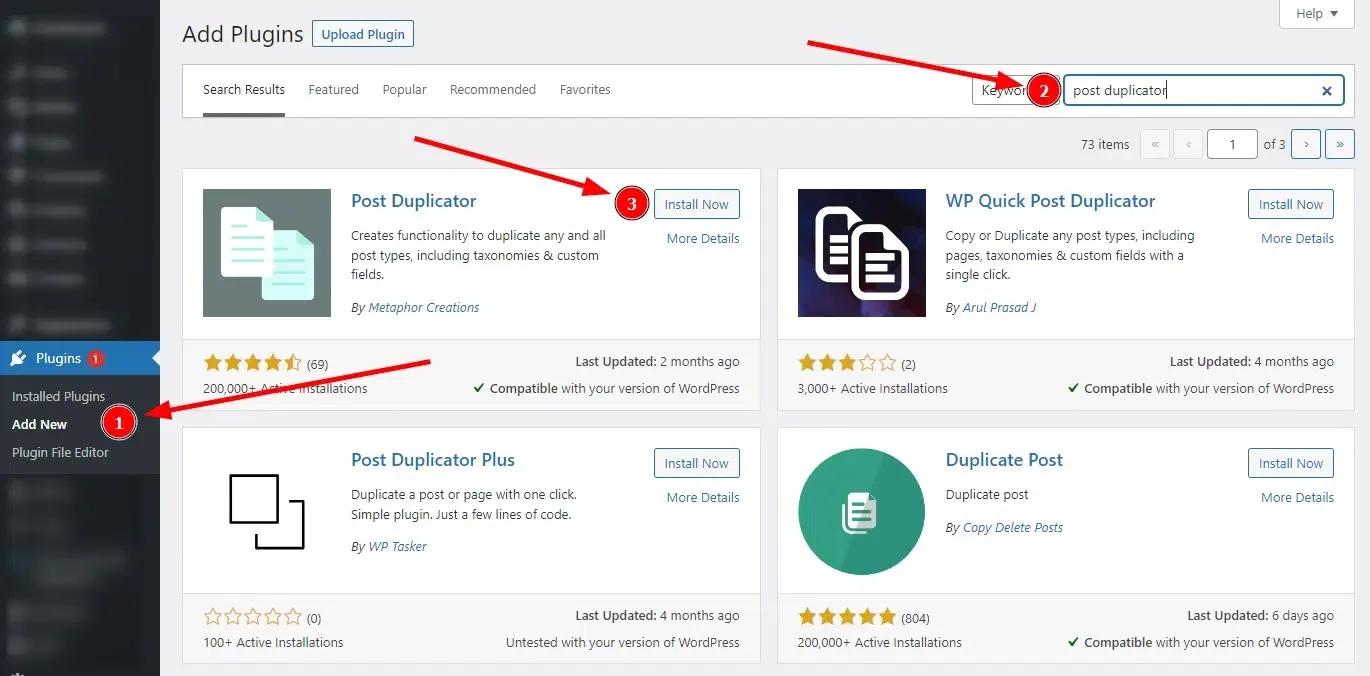Open Installed Plugins submenu item
Image resolution: width=1370 pixels, height=676 pixels.
tap(58, 396)
